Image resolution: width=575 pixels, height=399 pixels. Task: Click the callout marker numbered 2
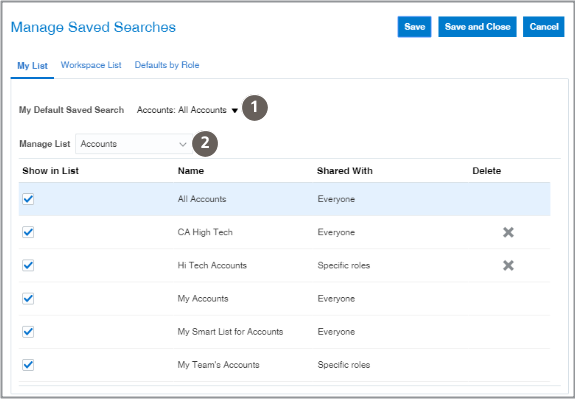tap(205, 143)
